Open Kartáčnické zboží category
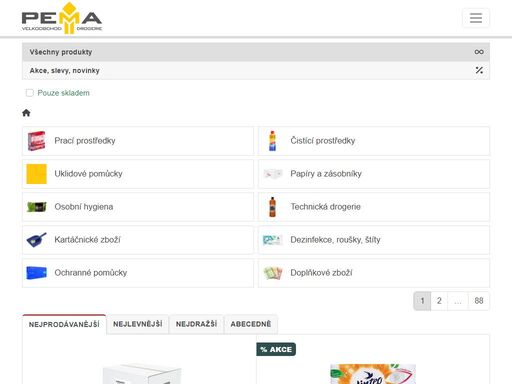The width and height of the screenshot is (512, 384). (138, 240)
